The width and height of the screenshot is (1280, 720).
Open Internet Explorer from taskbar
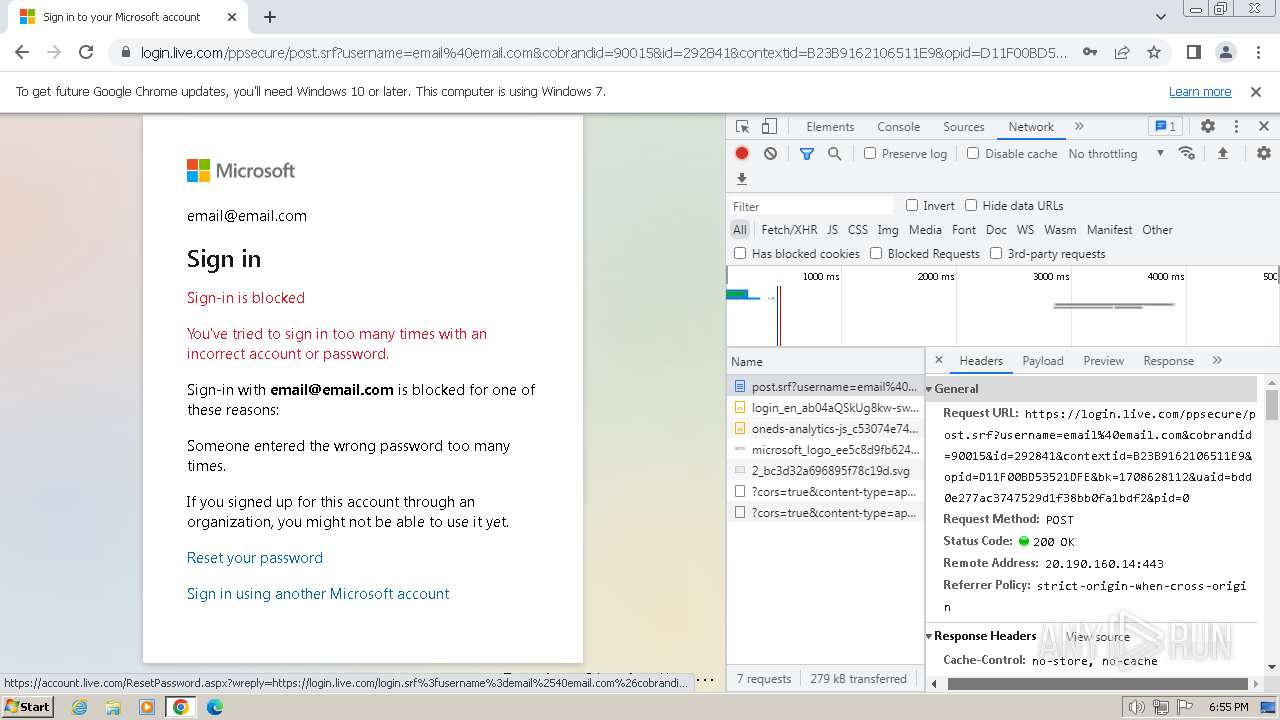80,707
